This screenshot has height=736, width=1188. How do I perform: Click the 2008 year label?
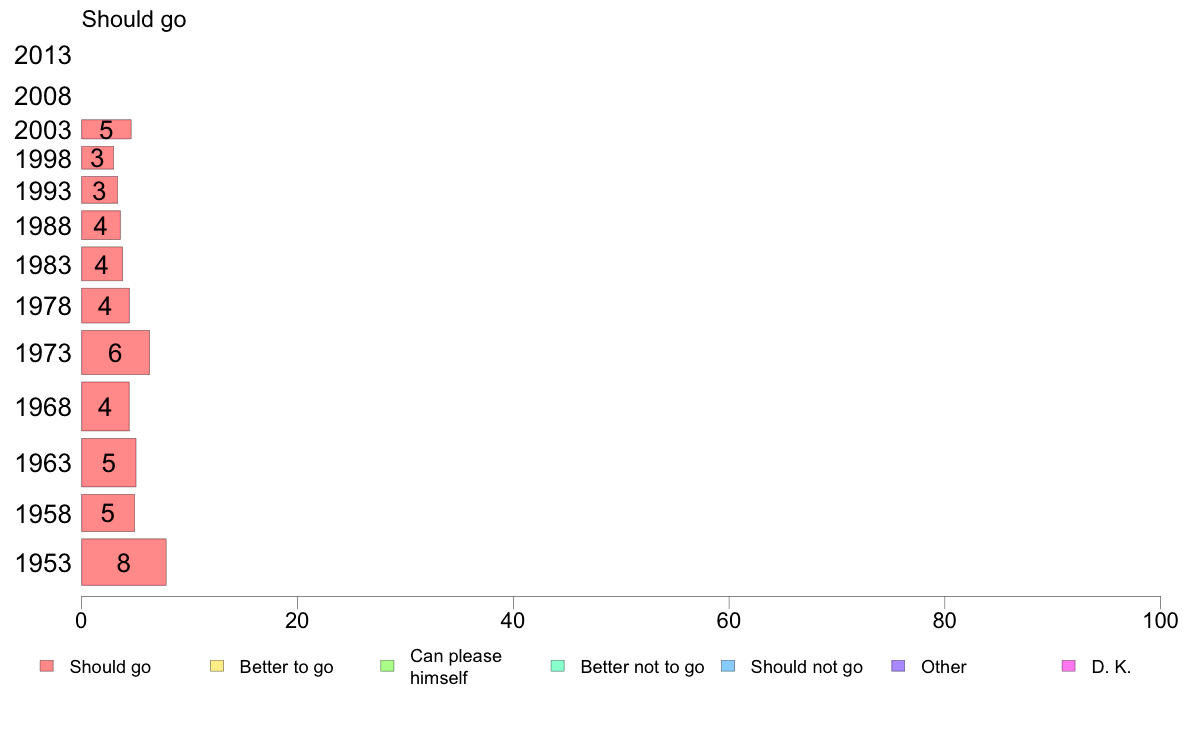(x=42, y=96)
